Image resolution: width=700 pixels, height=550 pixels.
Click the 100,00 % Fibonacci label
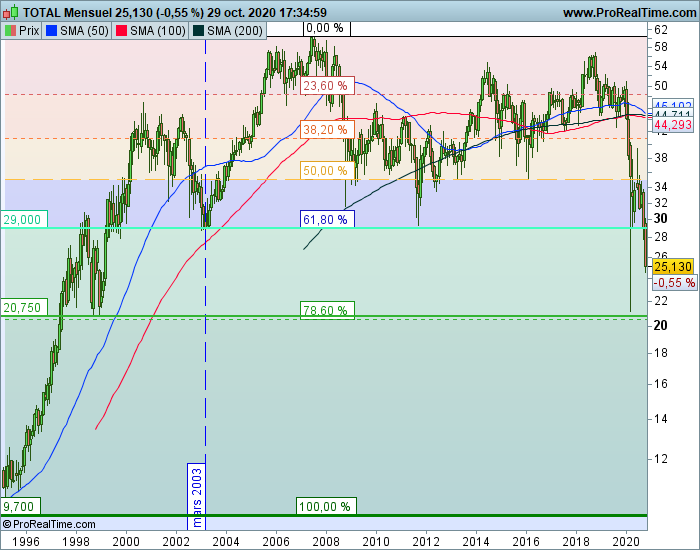tap(326, 506)
